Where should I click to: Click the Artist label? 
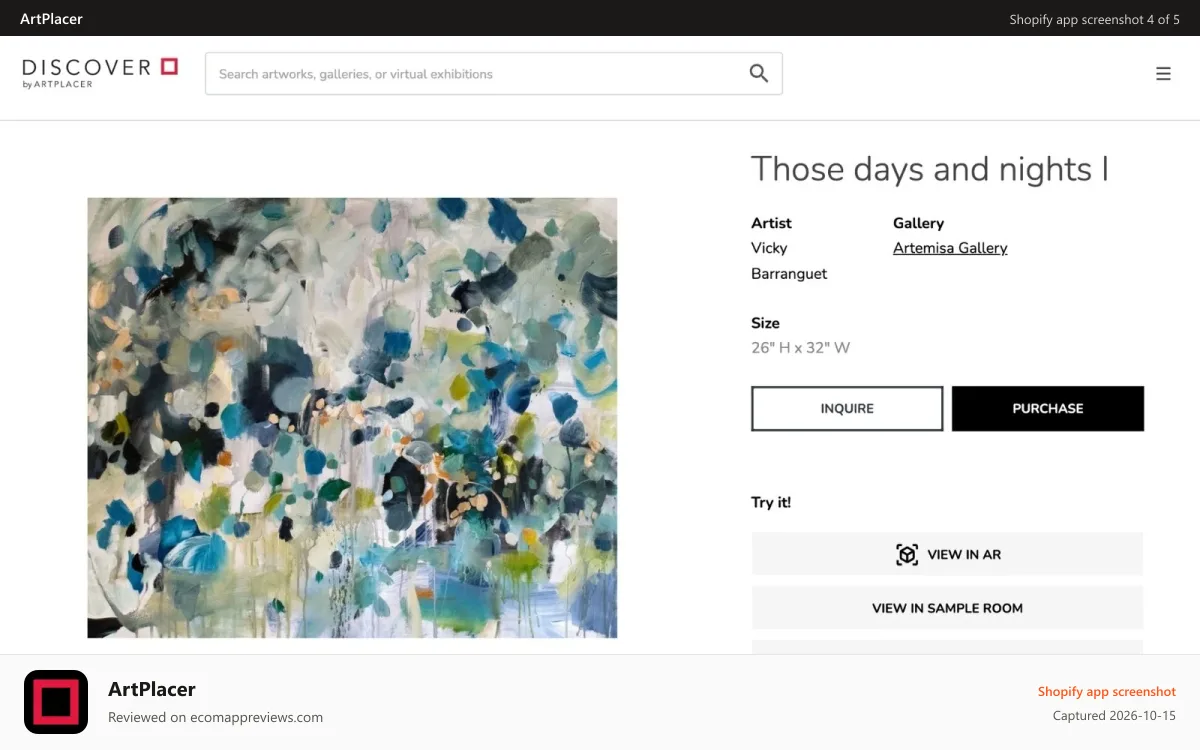pyautogui.click(x=771, y=223)
